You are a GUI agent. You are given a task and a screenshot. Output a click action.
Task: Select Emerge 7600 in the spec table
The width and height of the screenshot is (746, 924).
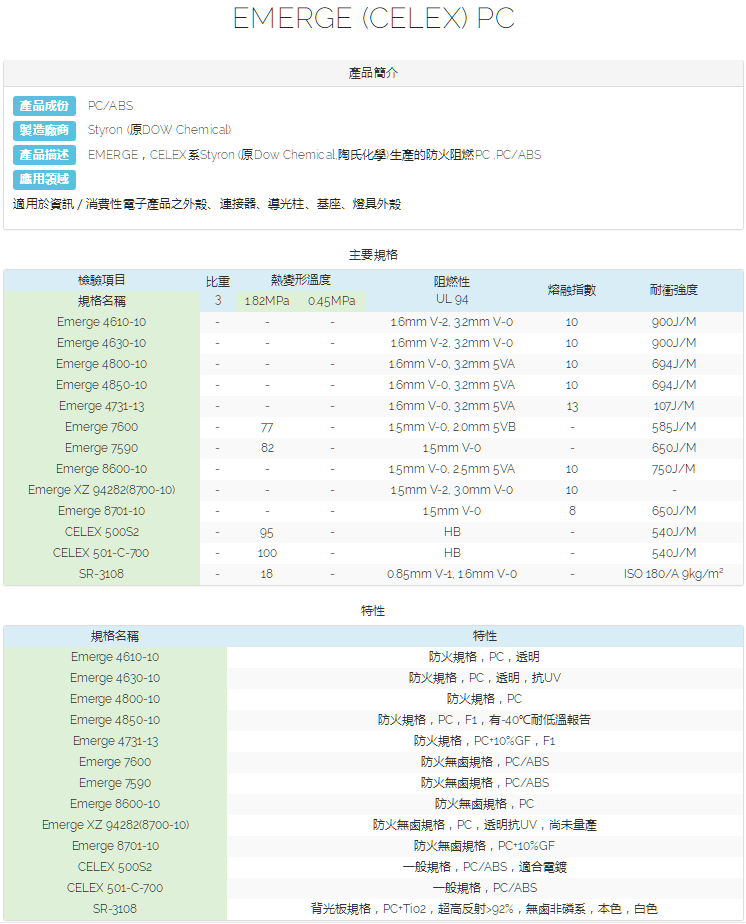pyautogui.click(x=101, y=427)
